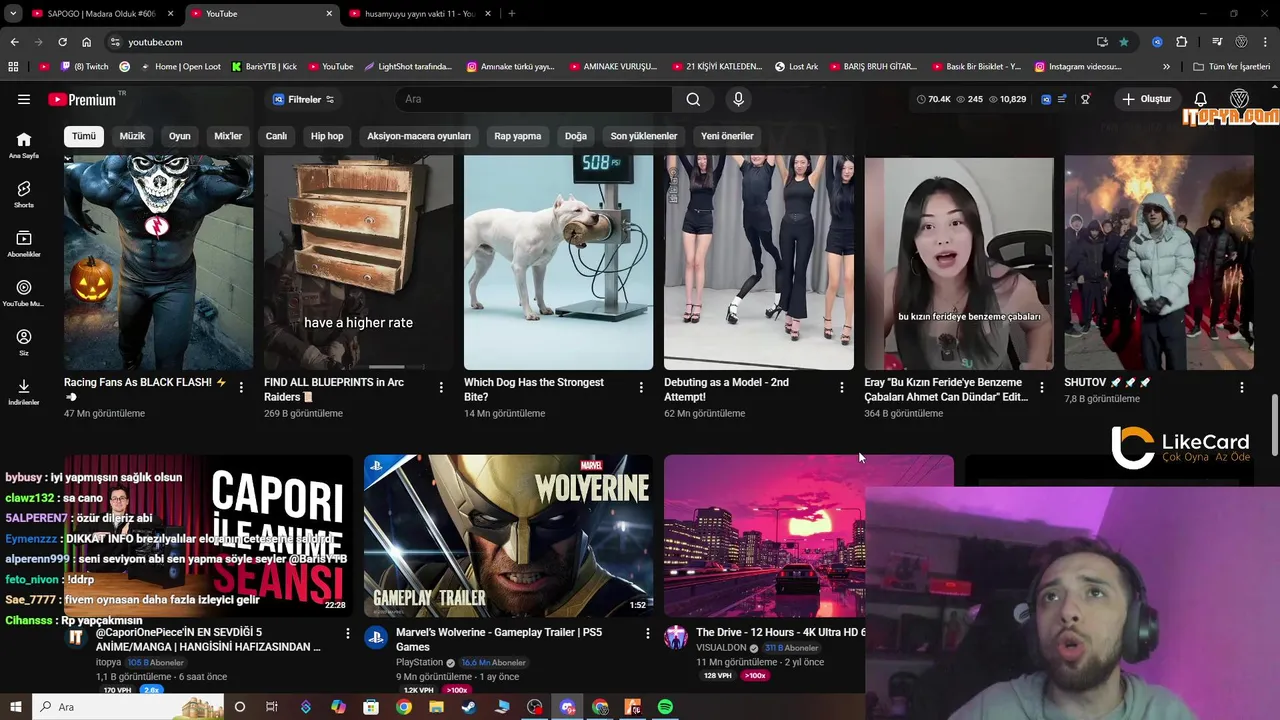The image size is (1280, 720).
Task: Open options for CaporiOnePiece video
Action: click(347, 633)
